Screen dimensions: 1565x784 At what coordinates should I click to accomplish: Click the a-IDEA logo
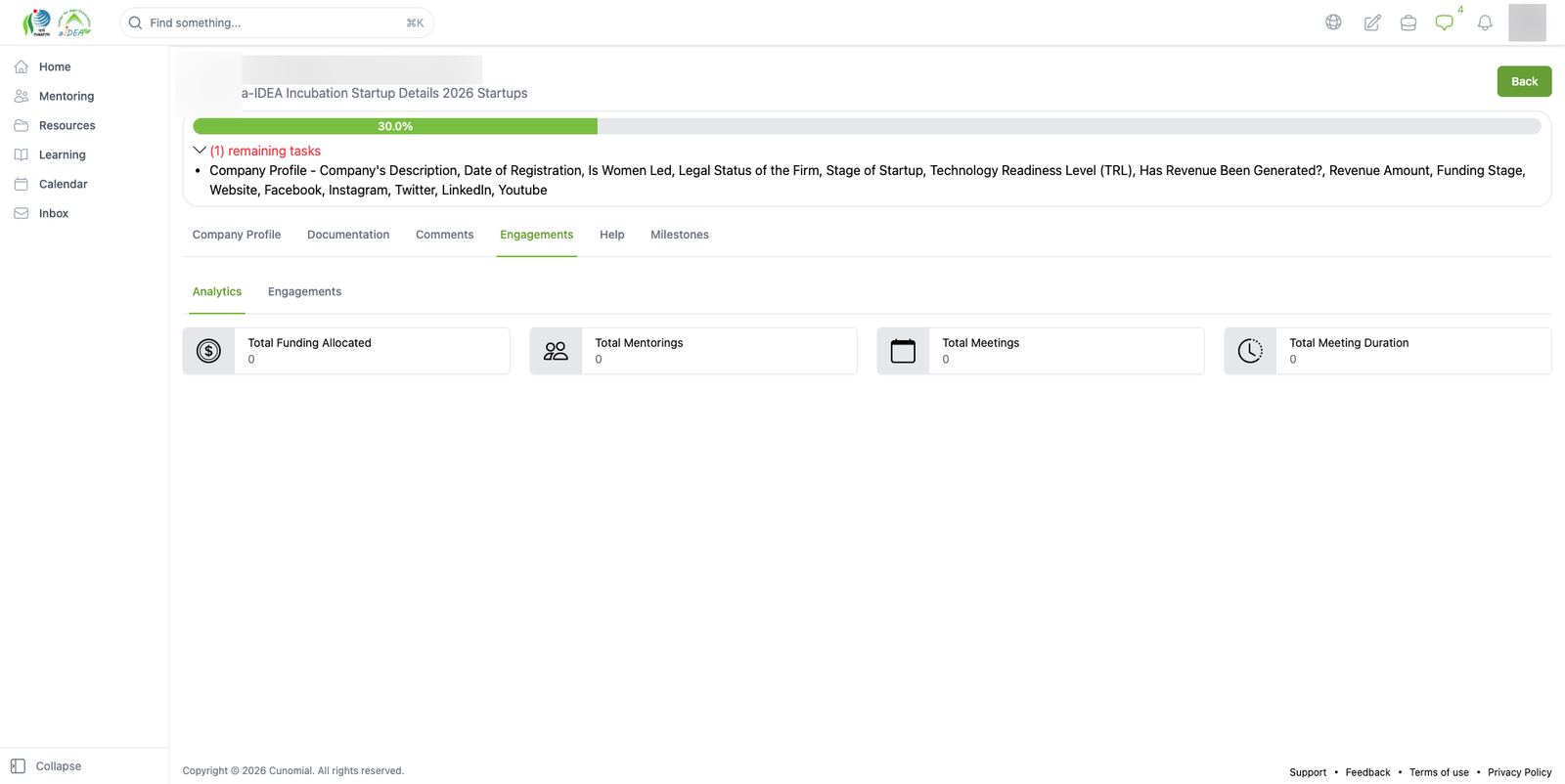tap(74, 22)
